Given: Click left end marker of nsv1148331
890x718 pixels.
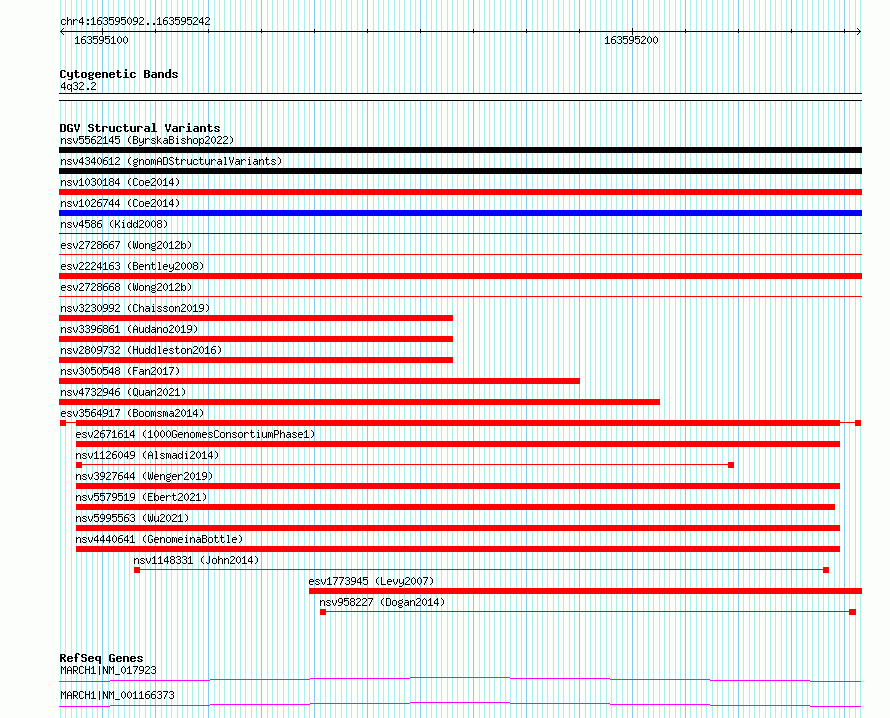Looking at the screenshot, I should (x=137, y=570).
